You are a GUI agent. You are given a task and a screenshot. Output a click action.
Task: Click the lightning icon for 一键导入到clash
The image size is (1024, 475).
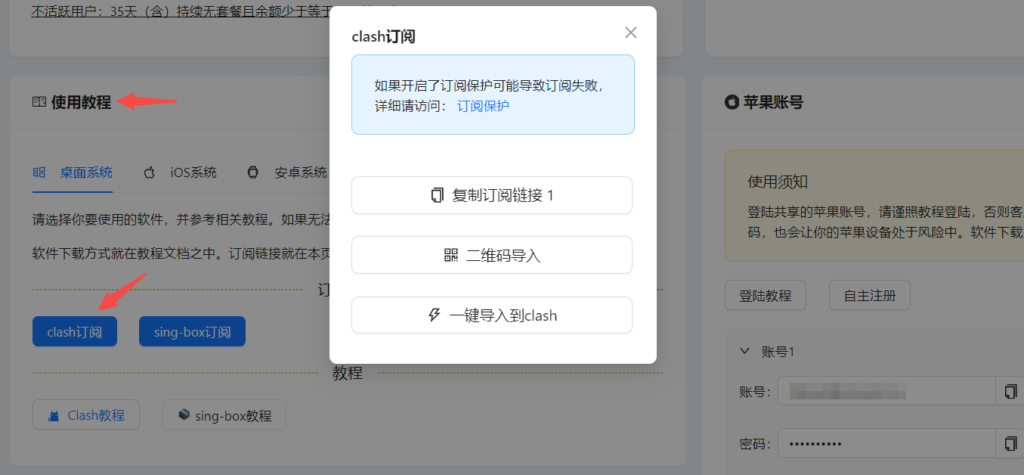[434, 315]
